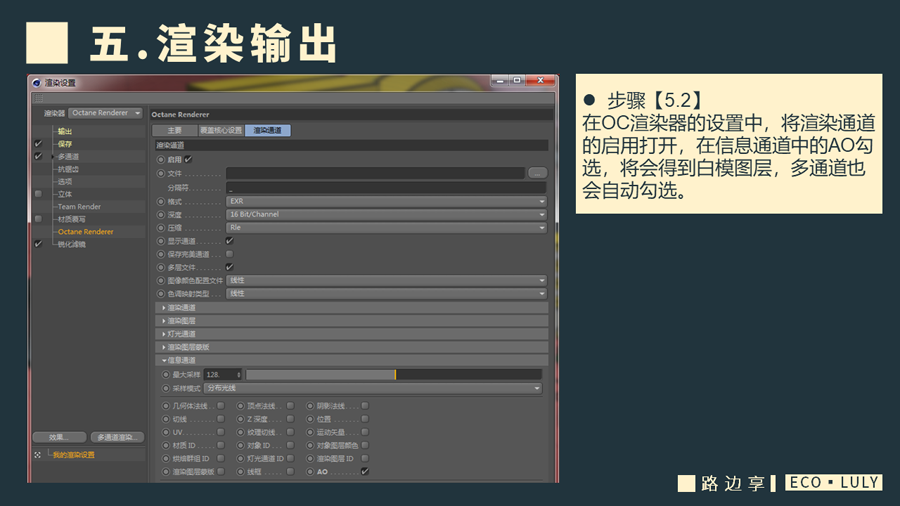
Task: Expand the 灯光通道 section
Action: pyautogui.click(x=351, y=334)
